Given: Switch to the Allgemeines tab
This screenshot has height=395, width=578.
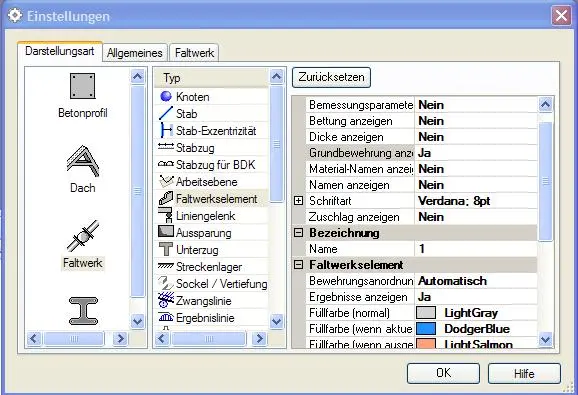Looking at the screenshot, I should click(x=135, y=53).
